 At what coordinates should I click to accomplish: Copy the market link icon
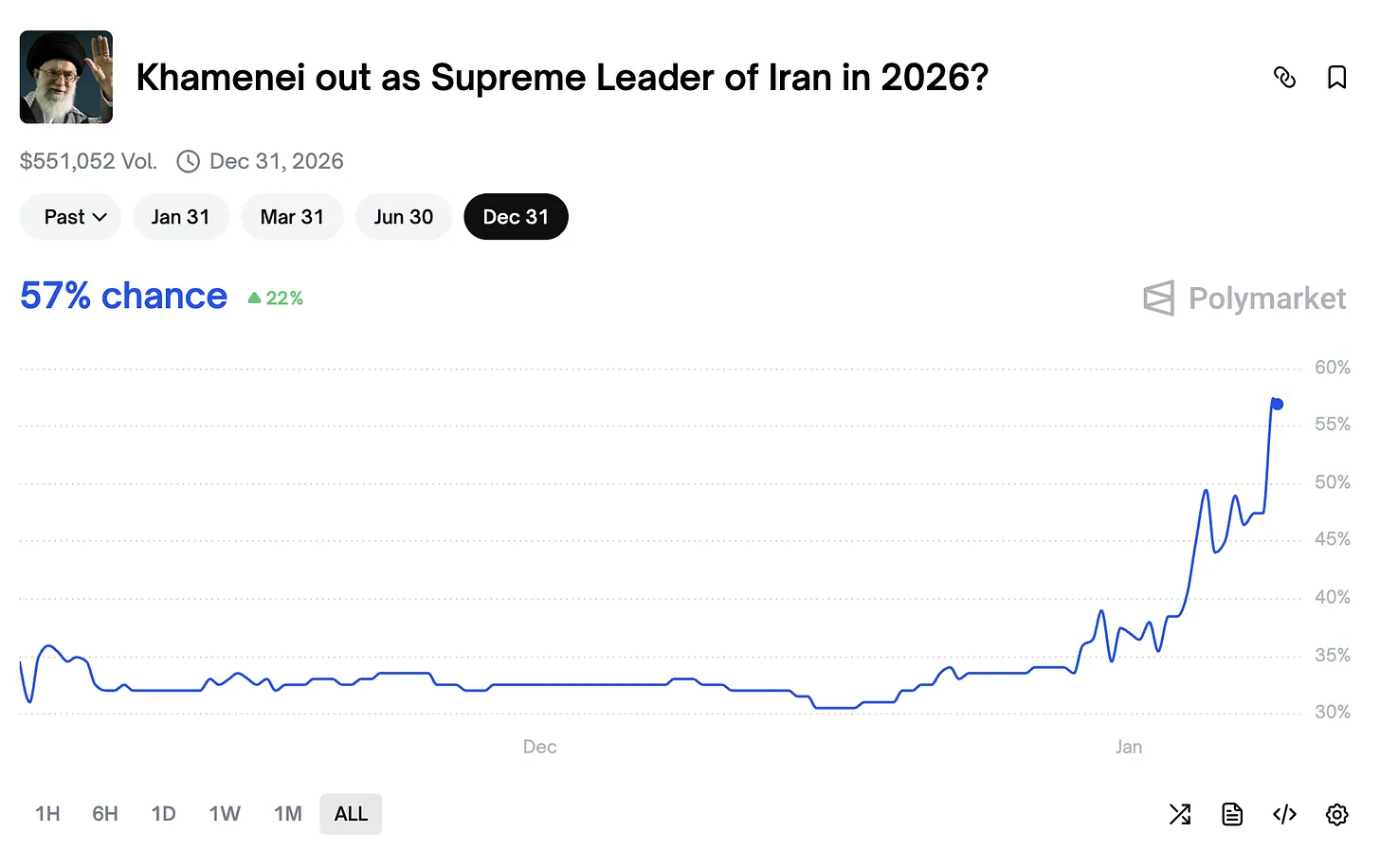tap(1284, 78)
